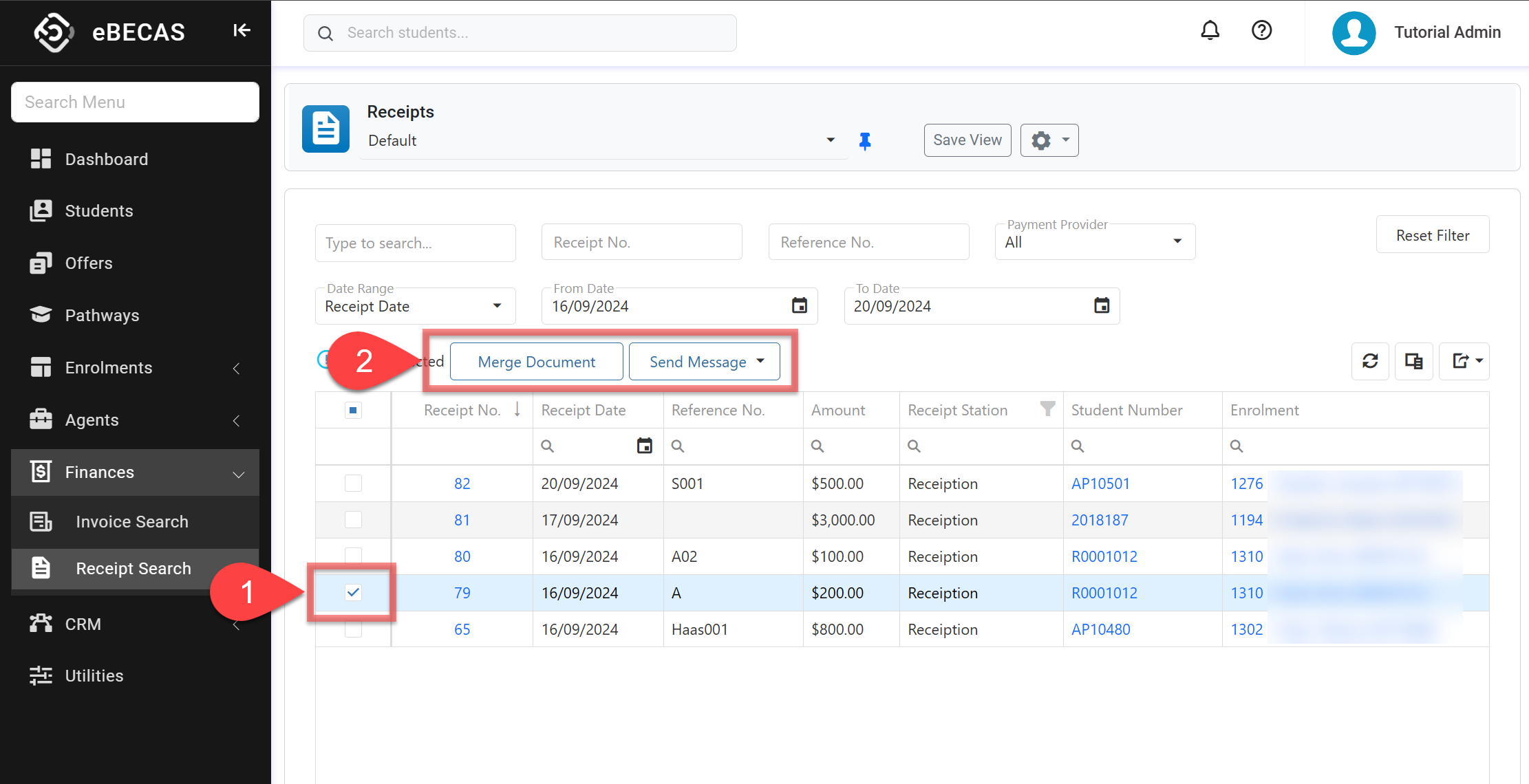Image resolution: width=1529 pixels, height=784 pixels.
Task: Open receipt number 82 link
Action: pos(462,483)
